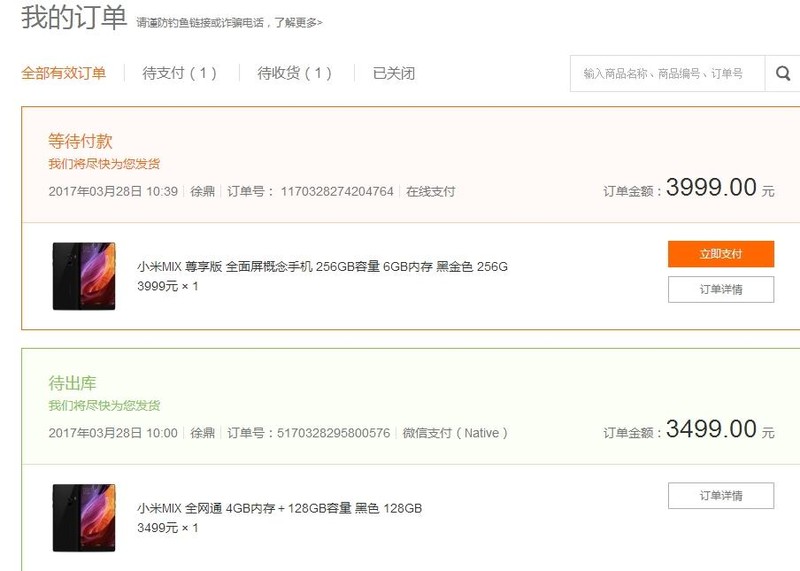Open 订单详情 for the 3999元 order
The image size is (800, 571).
[x=721, y=289]
